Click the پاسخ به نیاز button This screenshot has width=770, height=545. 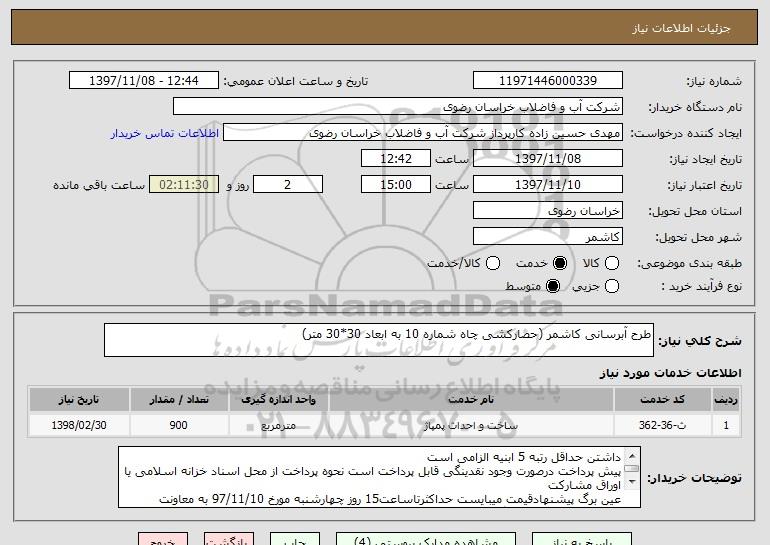[x=582, y=539]
